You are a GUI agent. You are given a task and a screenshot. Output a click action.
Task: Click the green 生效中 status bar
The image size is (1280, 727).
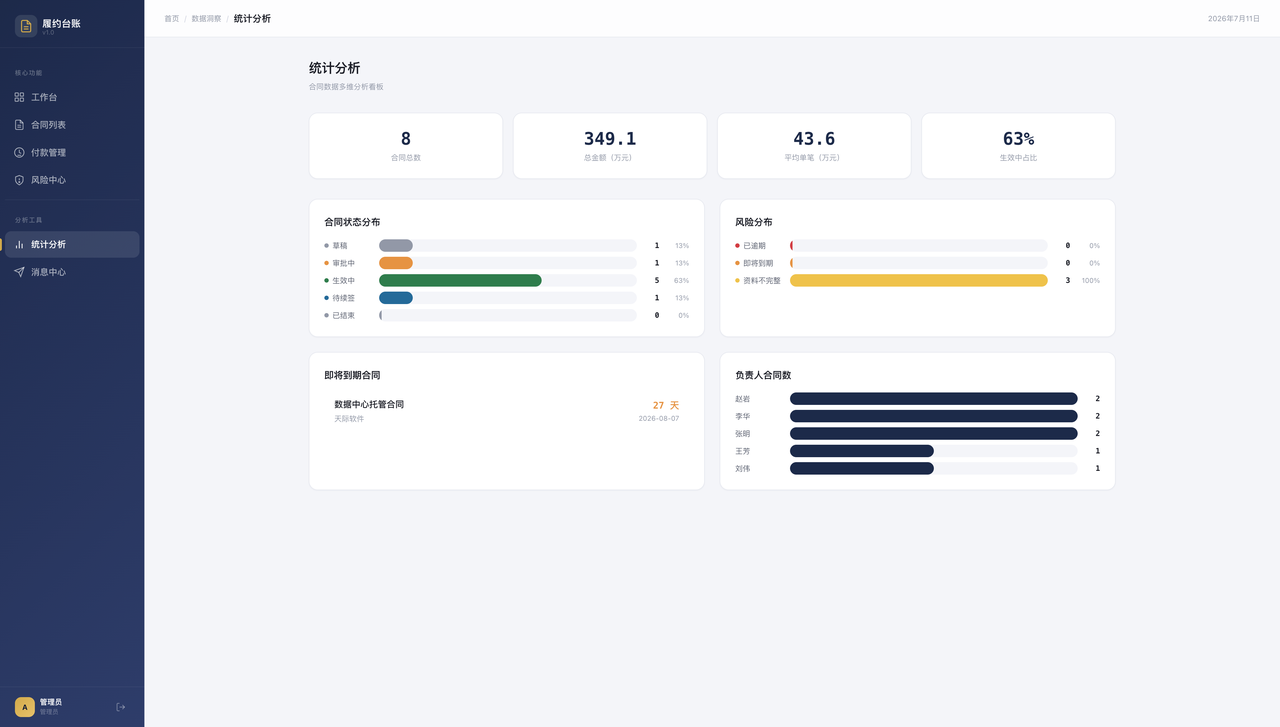pos(460,280)
